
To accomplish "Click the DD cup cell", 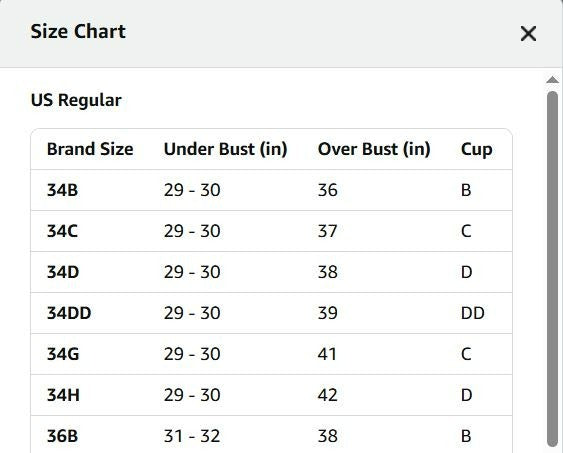I will (473, 313).
